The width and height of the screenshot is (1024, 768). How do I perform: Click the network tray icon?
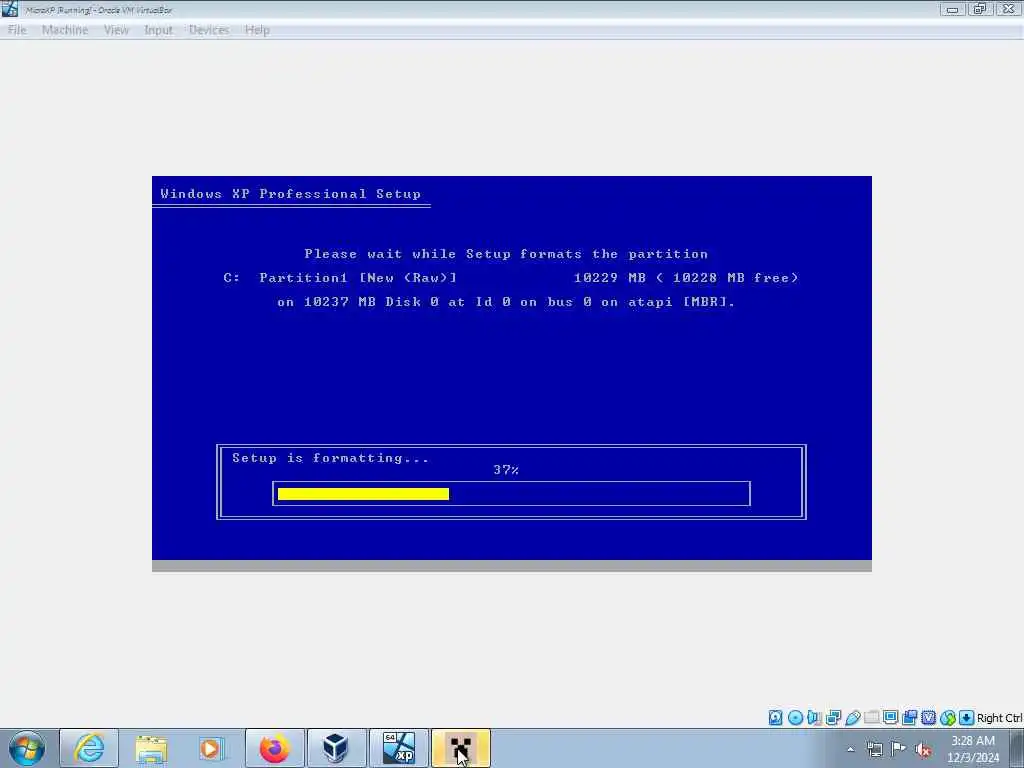pyautogui.click(x=874, y=749)
